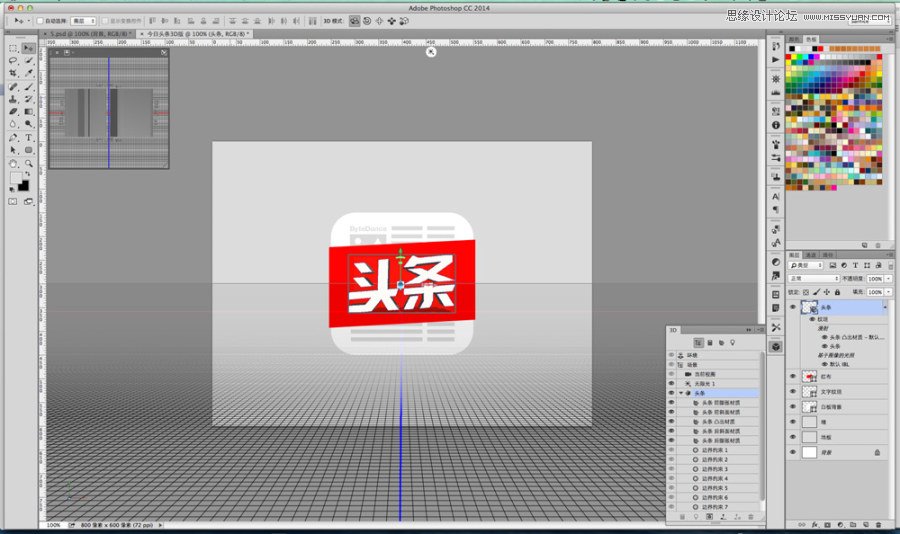Collapse effects of the 头条 layer
The height and width of the screenshot is (534, 900).
pyautogui.click(x=885, y=307)
